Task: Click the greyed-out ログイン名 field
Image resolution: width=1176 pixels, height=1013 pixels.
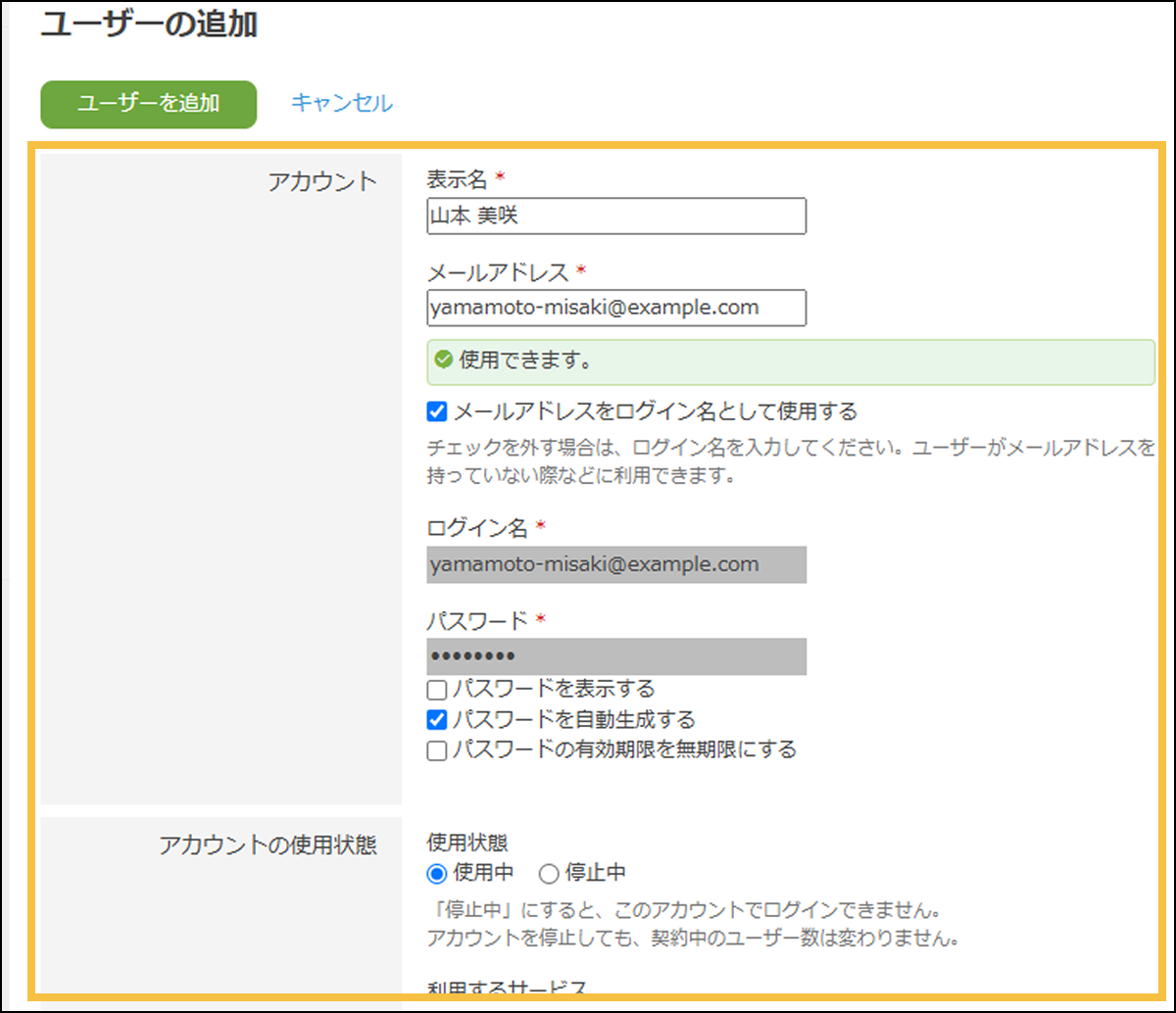Action: point(615,565)
